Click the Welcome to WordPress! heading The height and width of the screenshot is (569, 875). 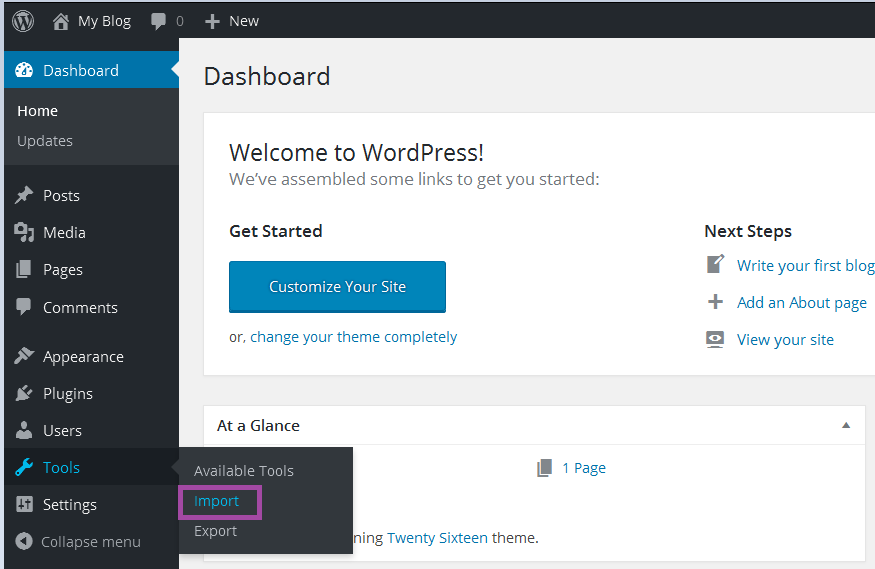[357, 153]
